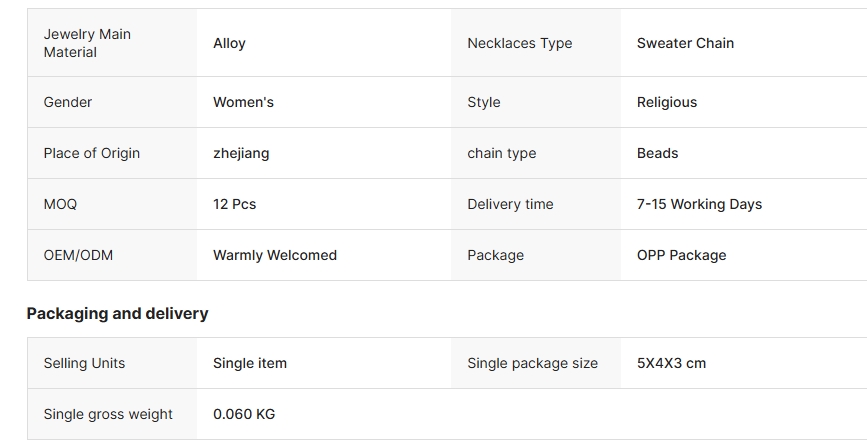This screenshot has width=867, height=446.
Task: Select the Single item selling unit
Action: point(250,363)
